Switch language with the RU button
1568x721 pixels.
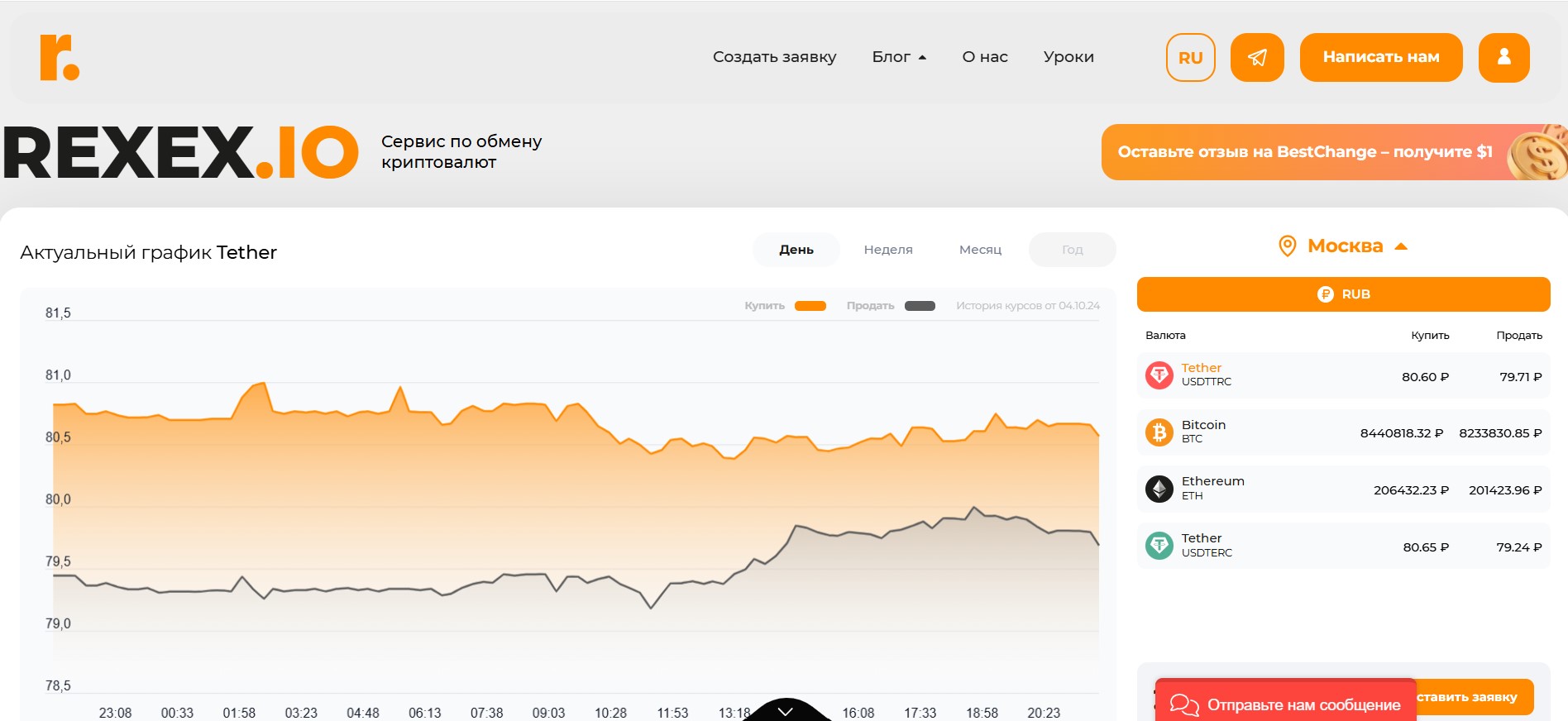(x=1191, y=57)
